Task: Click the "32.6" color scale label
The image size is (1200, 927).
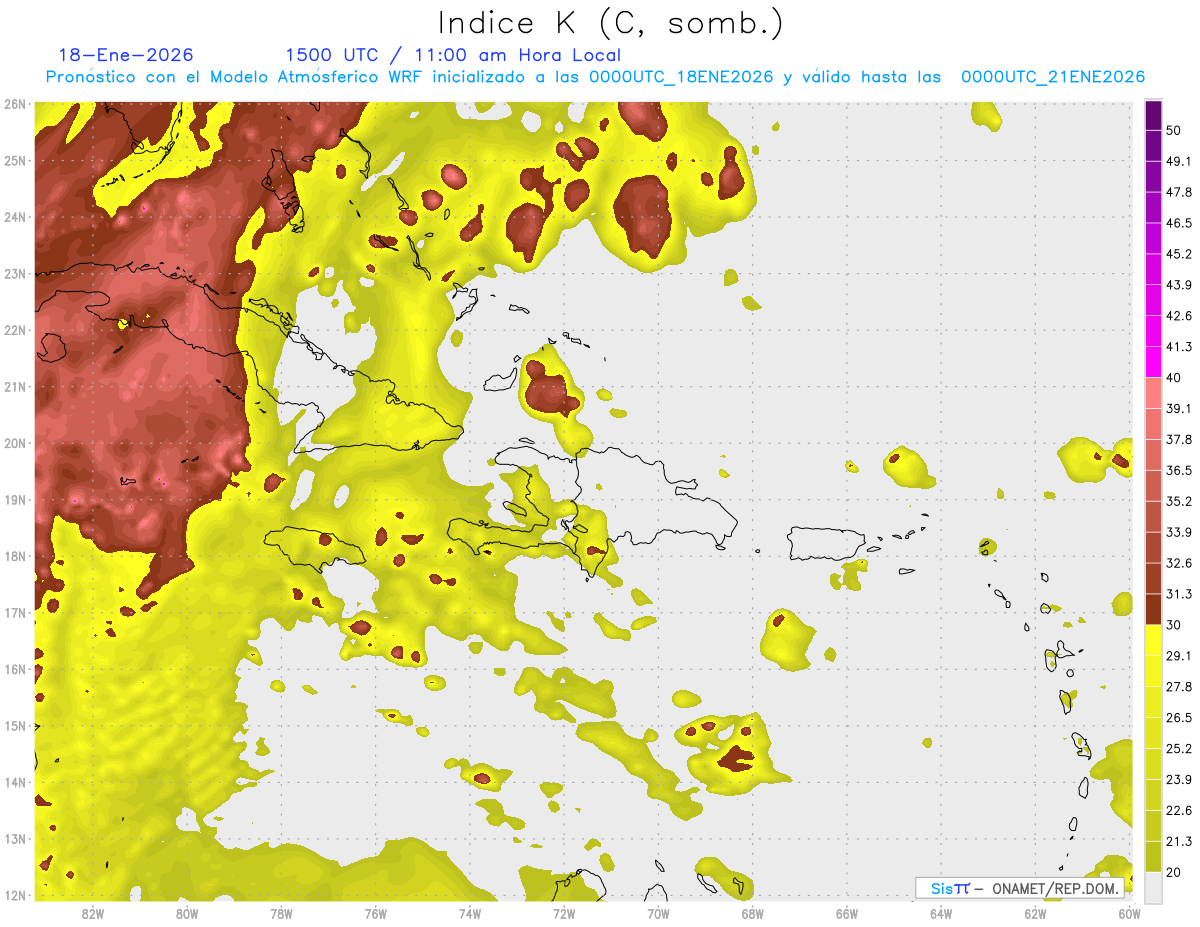Action: pos(1179,563)
